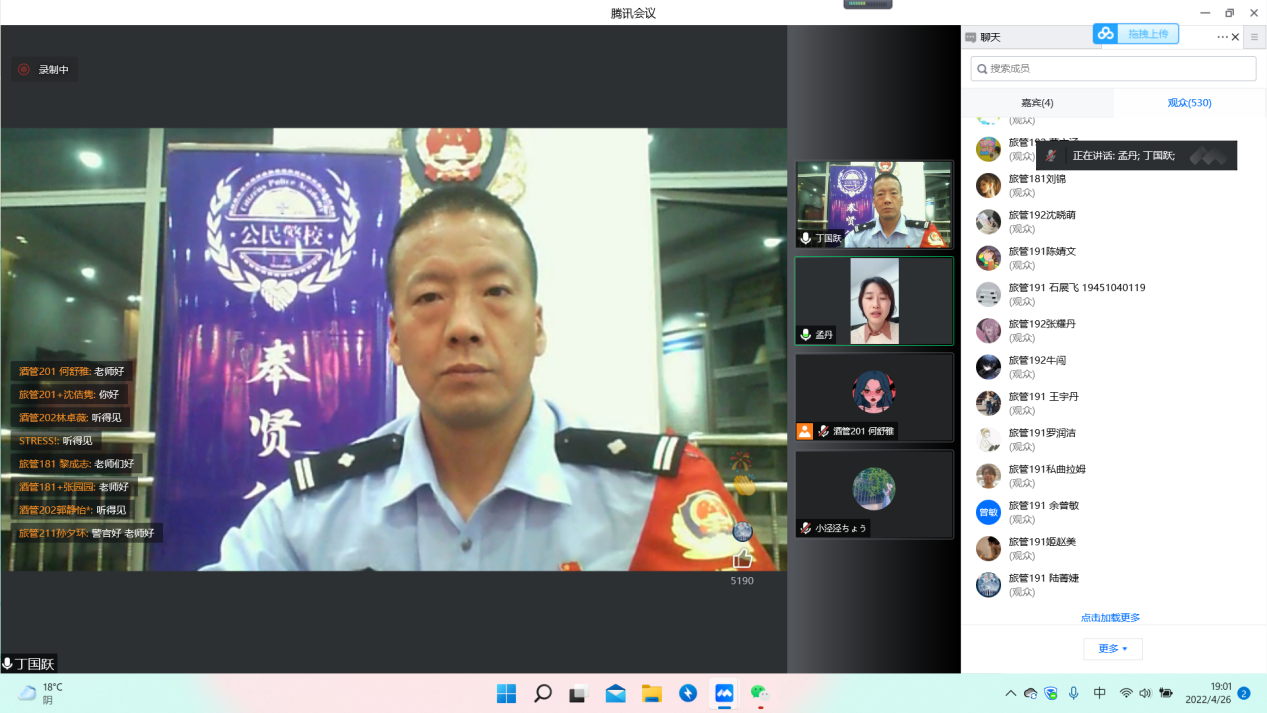Click the chat bubble icon beside 聊天
The image size is (1267, 713).
click(970, 37)
